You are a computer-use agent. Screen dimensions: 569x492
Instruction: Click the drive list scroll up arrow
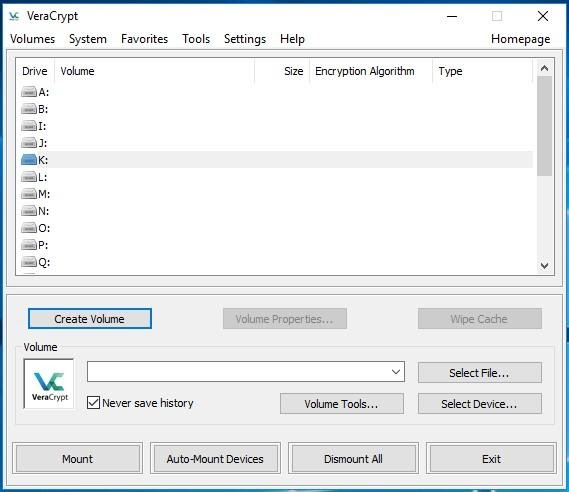(x=544, y=68)
